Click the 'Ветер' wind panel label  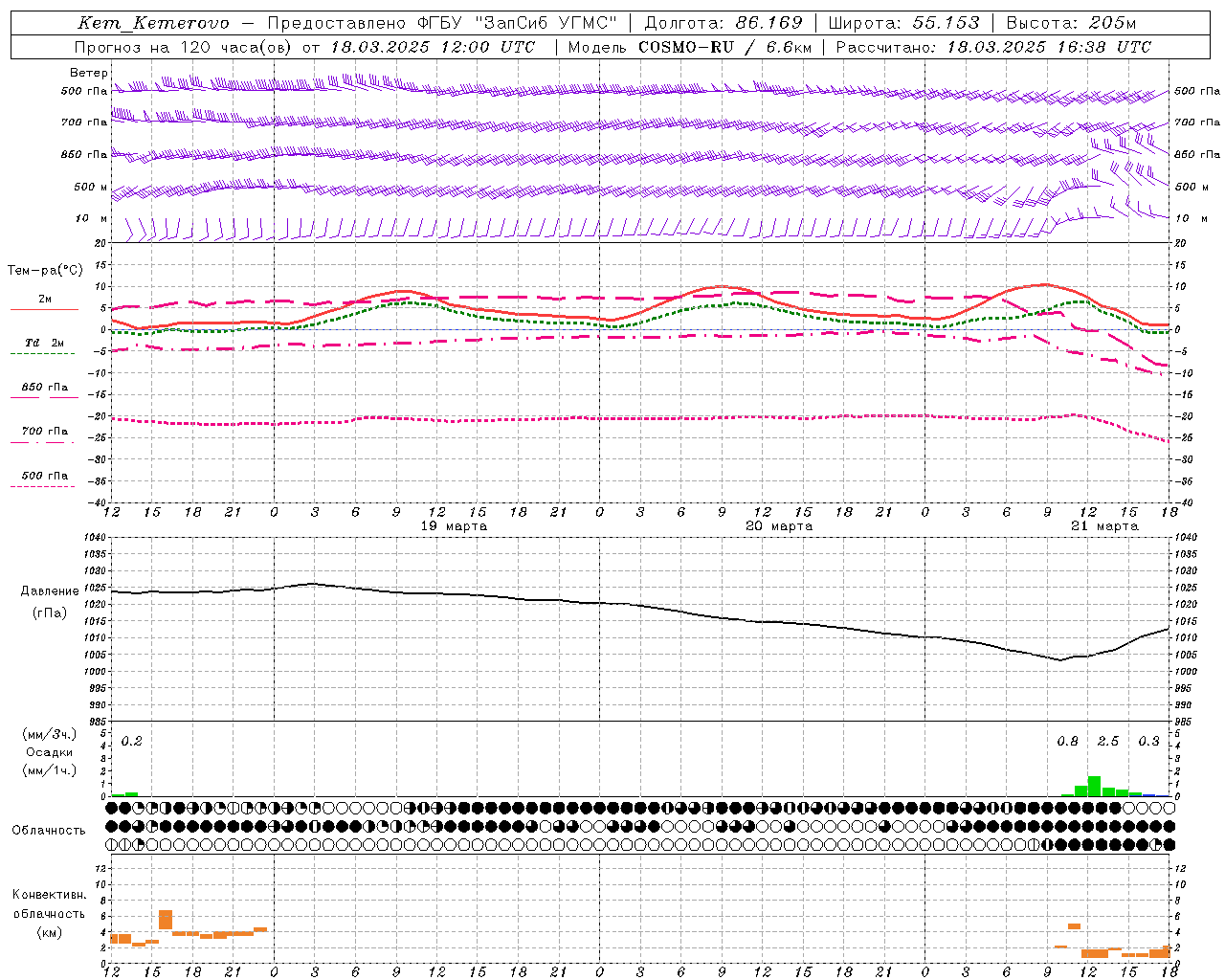pyautogui.click(x=89, y=73)
